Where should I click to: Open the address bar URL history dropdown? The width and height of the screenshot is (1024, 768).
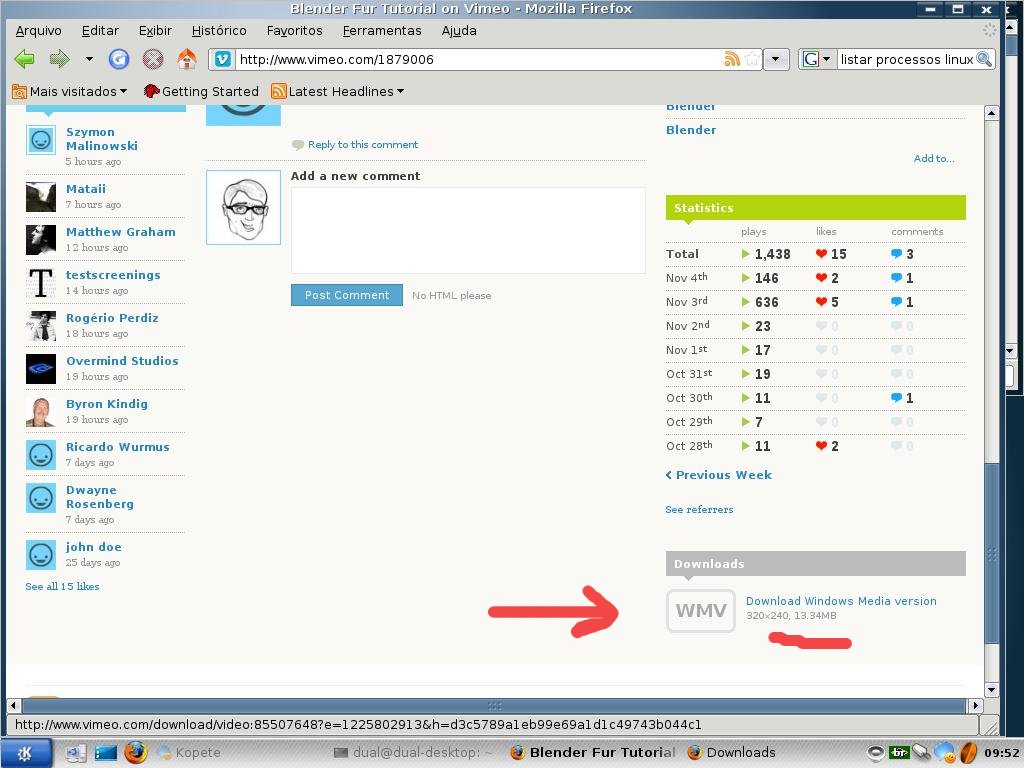(x=776, y=59)
